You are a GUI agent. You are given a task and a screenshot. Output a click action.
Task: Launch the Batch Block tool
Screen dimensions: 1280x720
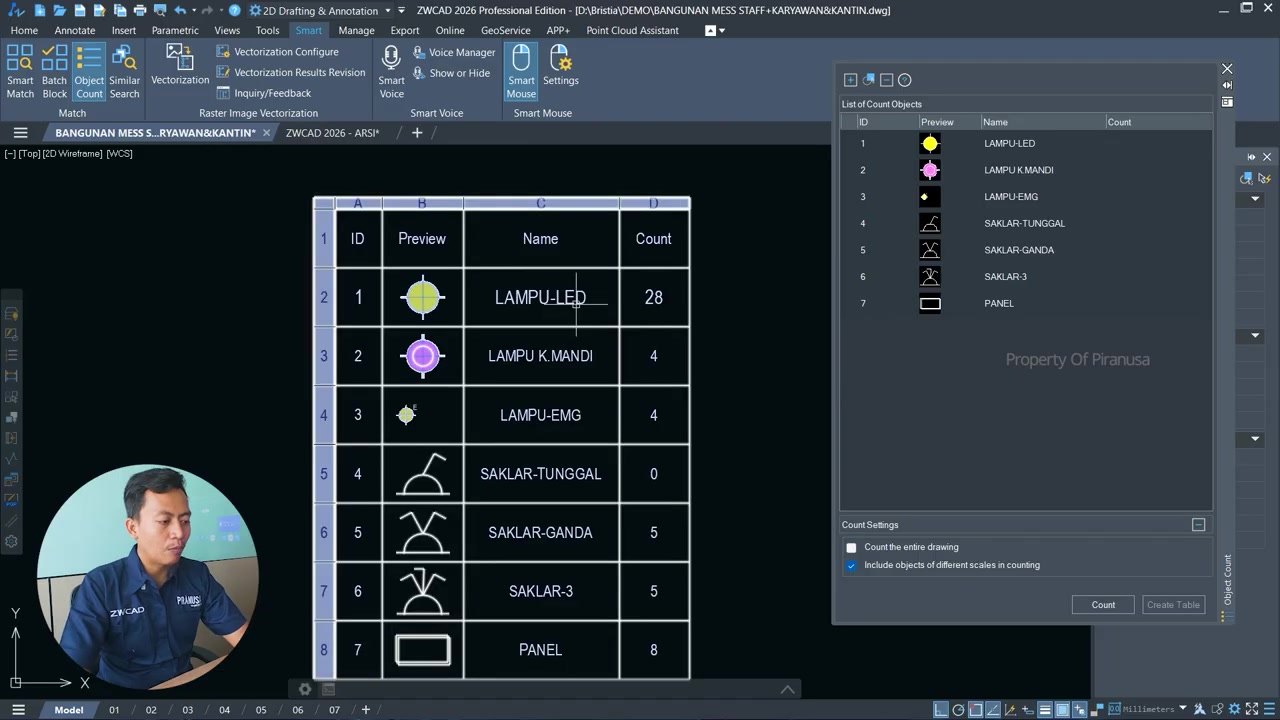point(55,71)
